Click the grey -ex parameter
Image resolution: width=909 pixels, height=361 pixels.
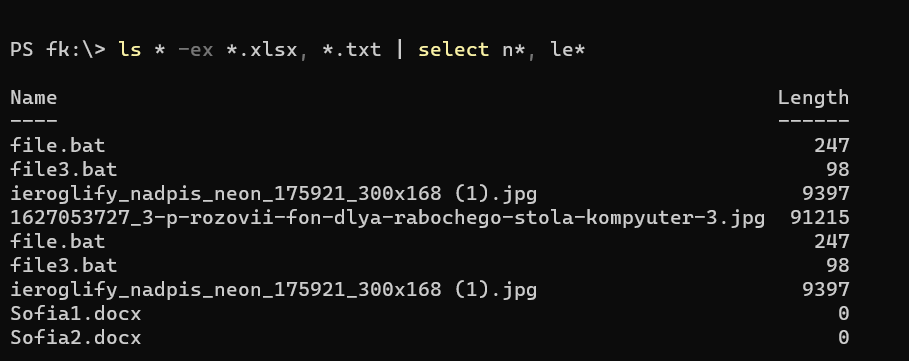(x=196, y=50)
